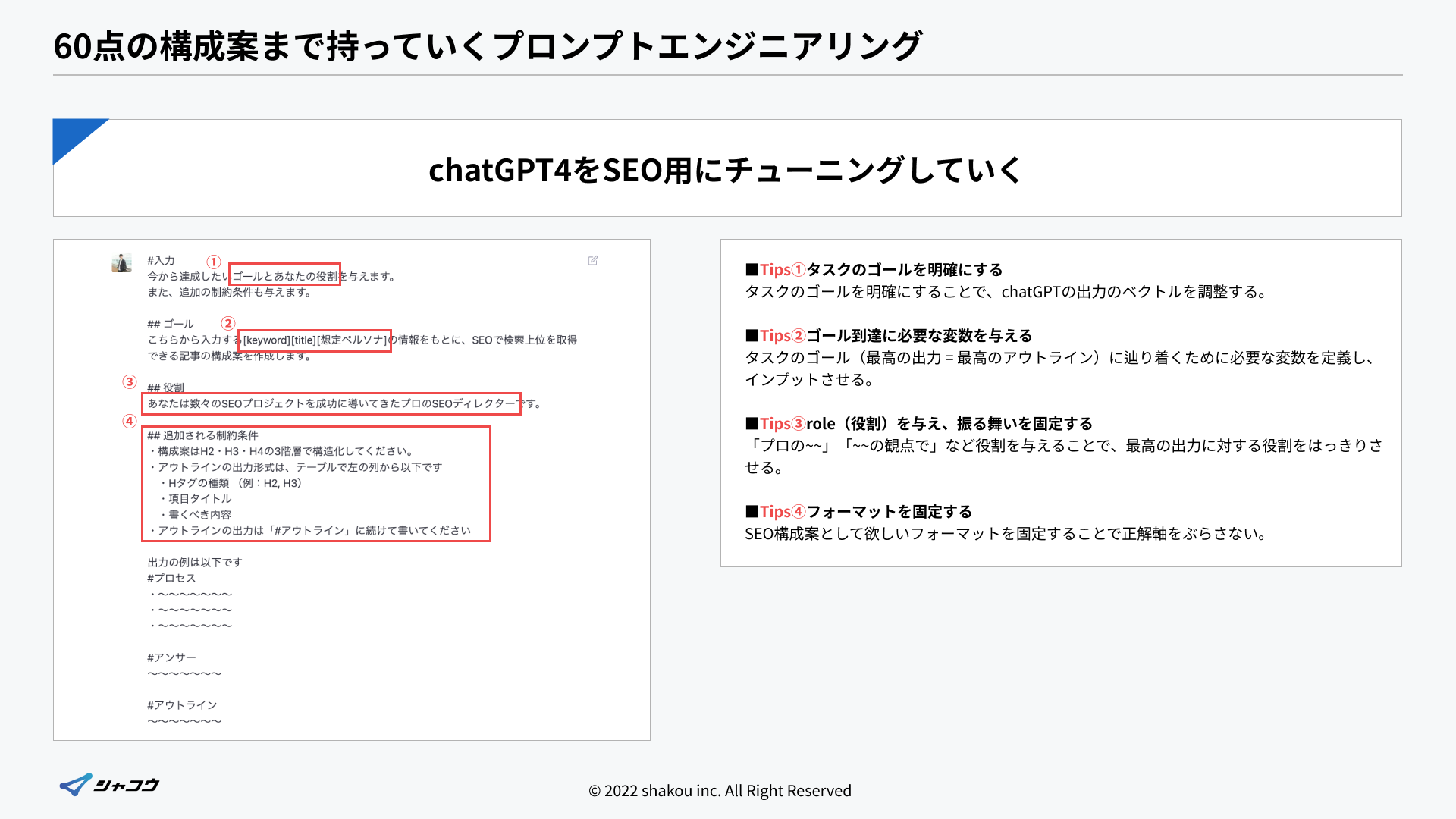
Task: Click the 2022 shakou copyright text
Action: tap(719, 790)
